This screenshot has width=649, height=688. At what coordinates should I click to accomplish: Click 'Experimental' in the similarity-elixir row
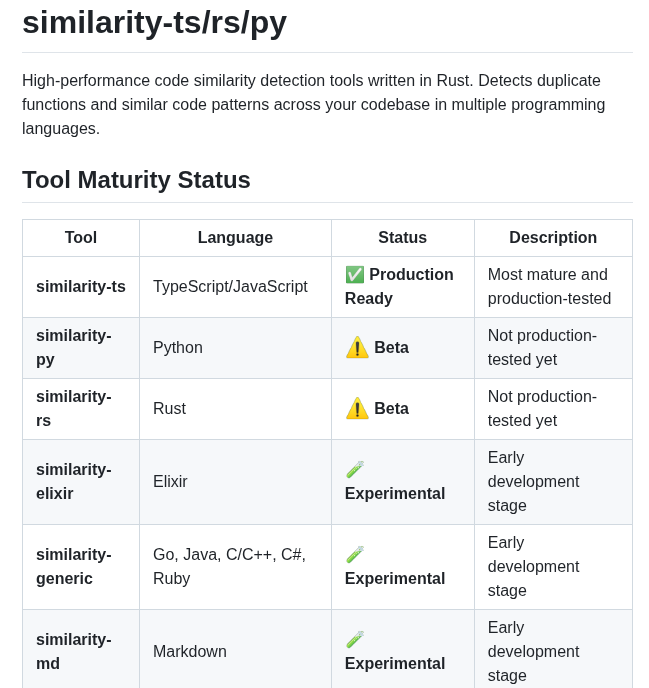click(395, 494)
